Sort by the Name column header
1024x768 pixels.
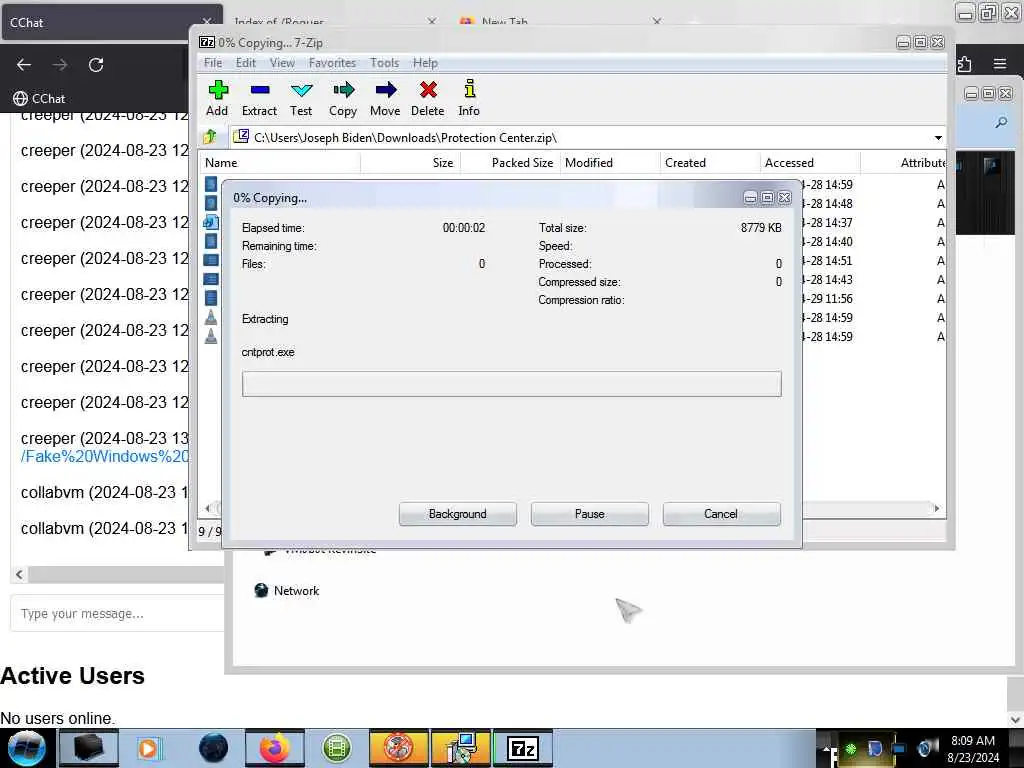[281, 163]
